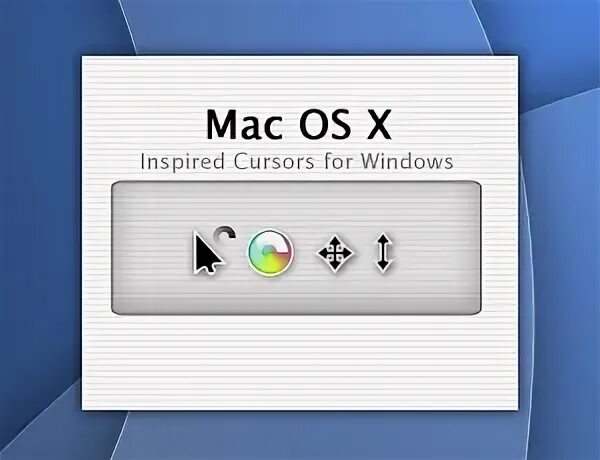The image size is (600, 460).
Task: Click the "OS" text in the heading
Action: tap(325, 125)
